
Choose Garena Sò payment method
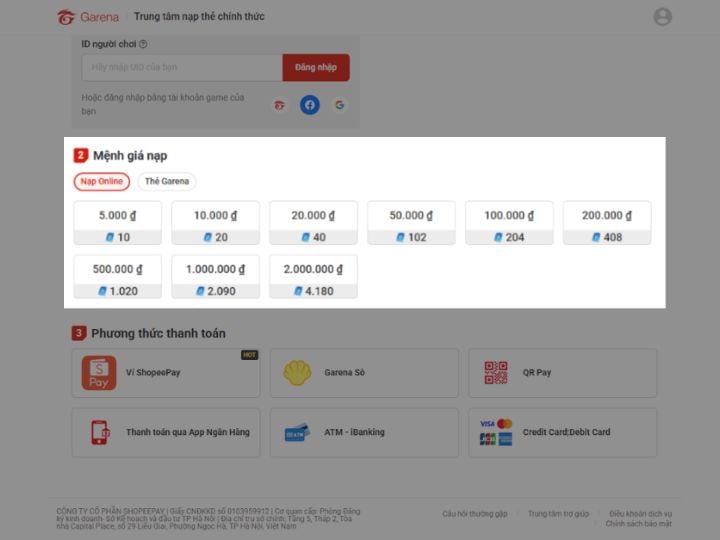(364, 373)
